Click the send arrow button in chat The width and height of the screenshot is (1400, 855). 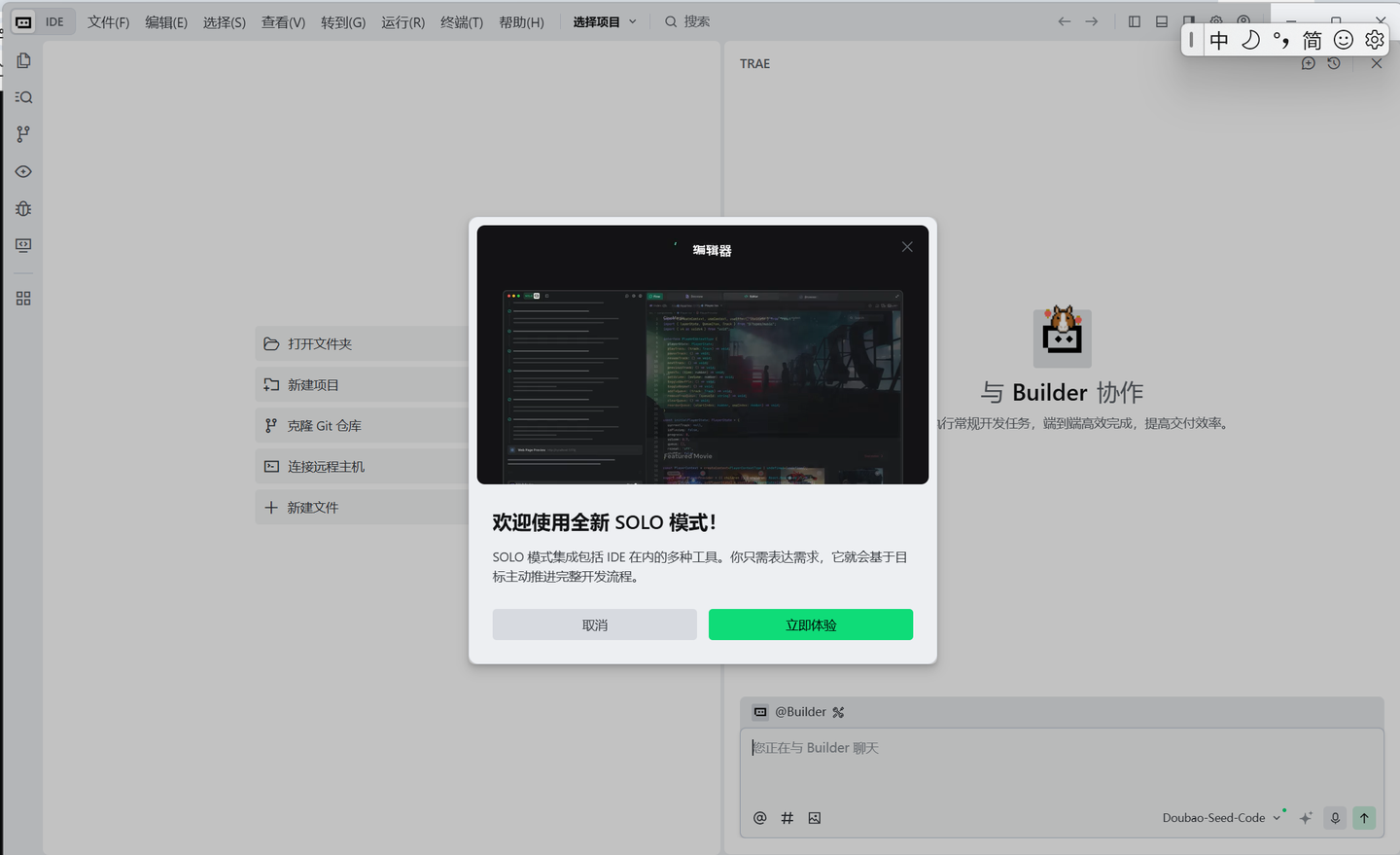tap(1364, 818)
